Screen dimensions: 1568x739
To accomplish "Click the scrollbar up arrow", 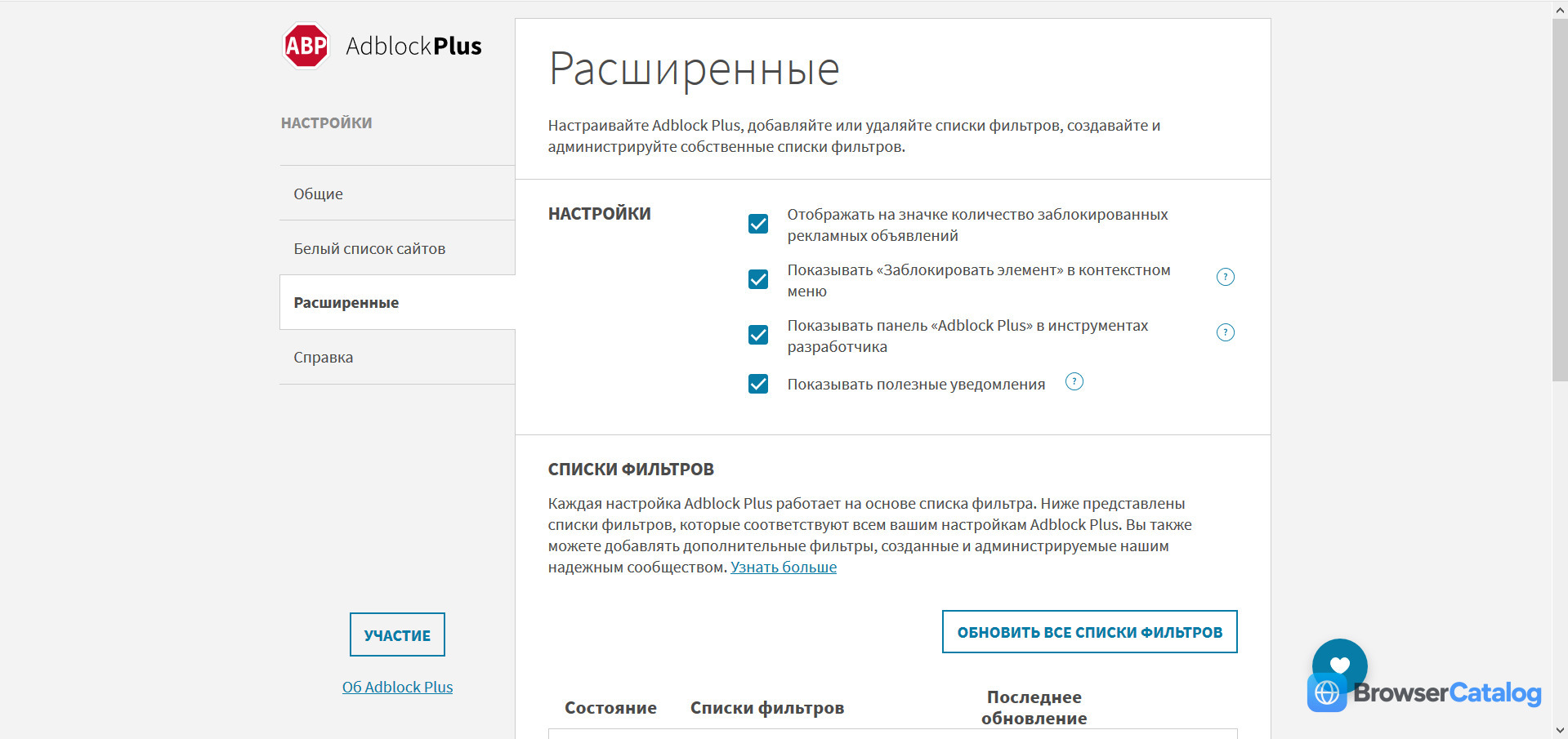I will click(x=1560, y=9).
